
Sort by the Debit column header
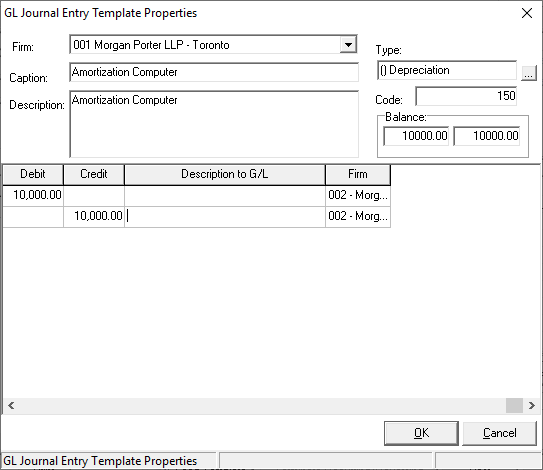coord(33,174)
